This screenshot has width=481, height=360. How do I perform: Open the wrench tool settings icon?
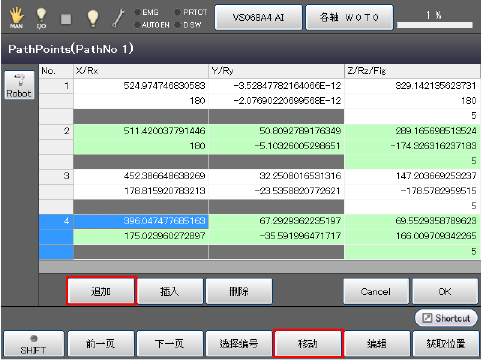118,18
